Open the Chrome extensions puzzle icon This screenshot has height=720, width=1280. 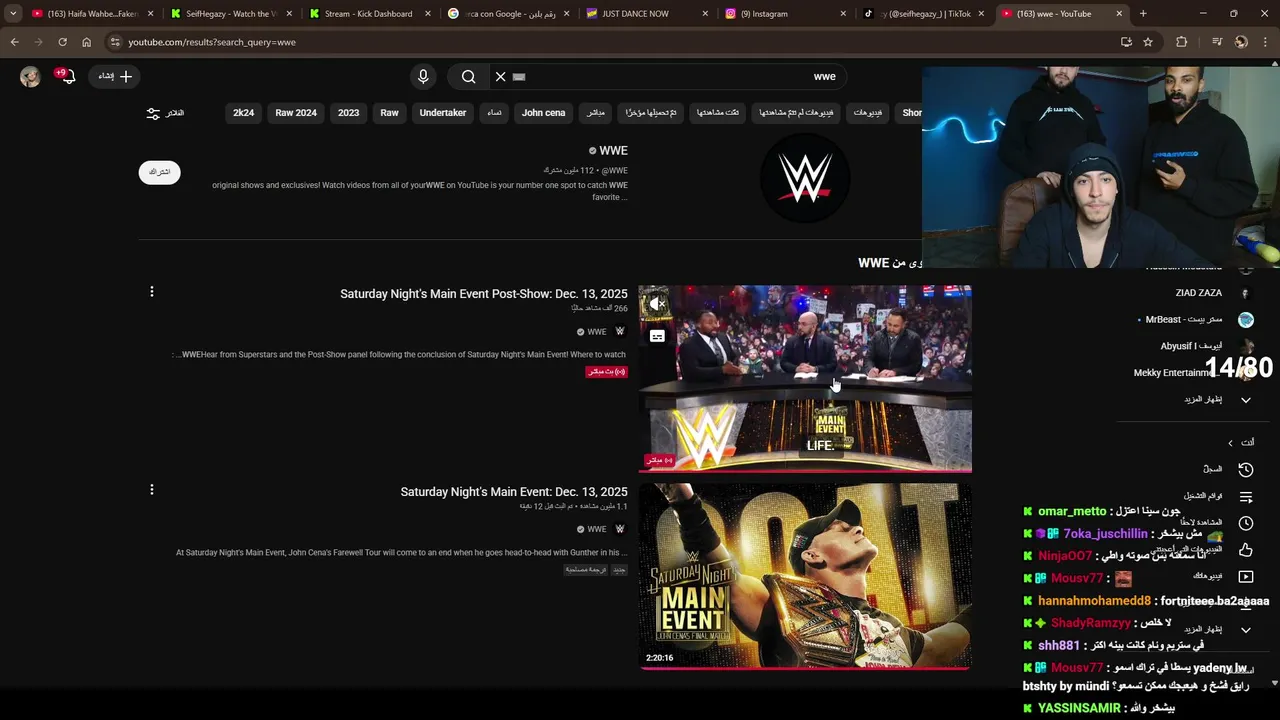click(1182, 42)
